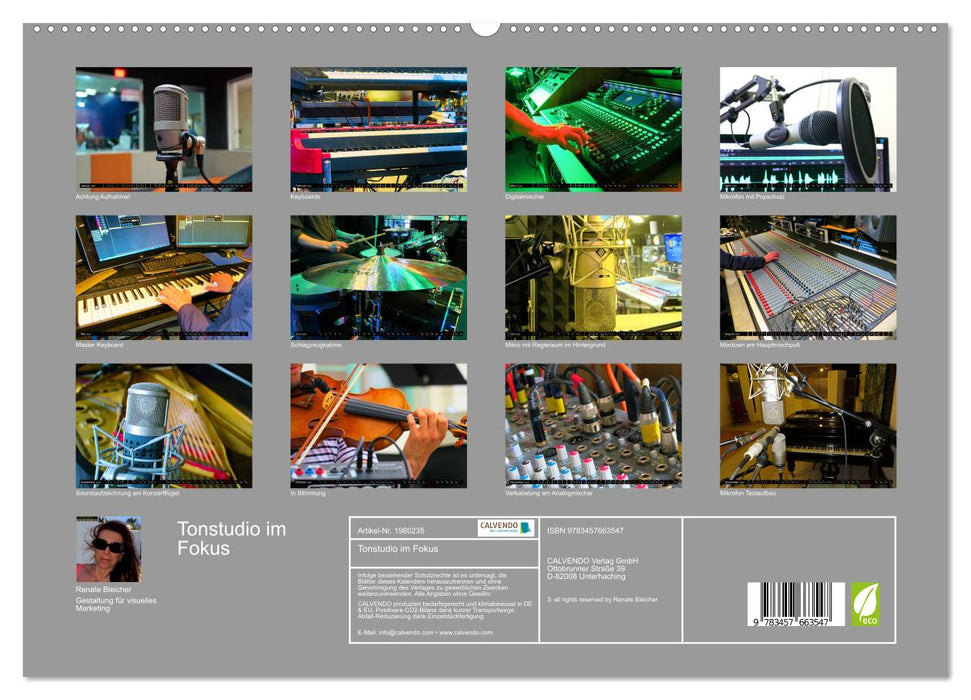
Task: Click the info@calvendo.com email link
Action: [x=404, y=634]
